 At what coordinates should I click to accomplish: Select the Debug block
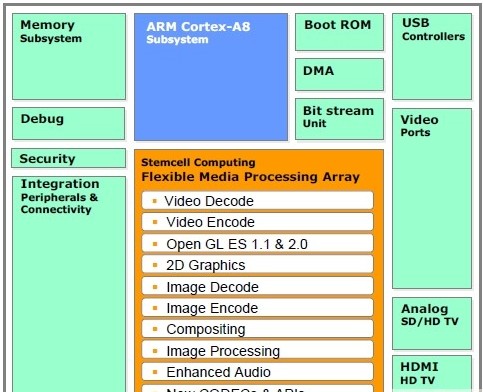(x=69, y=123)
